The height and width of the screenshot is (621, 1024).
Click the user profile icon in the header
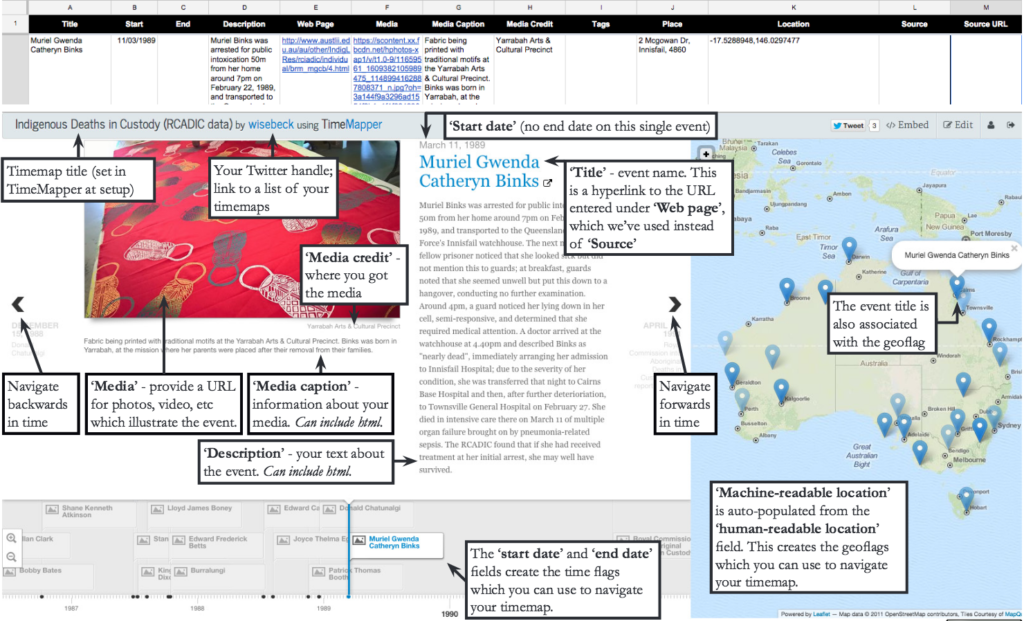click(x=991, y=126)
